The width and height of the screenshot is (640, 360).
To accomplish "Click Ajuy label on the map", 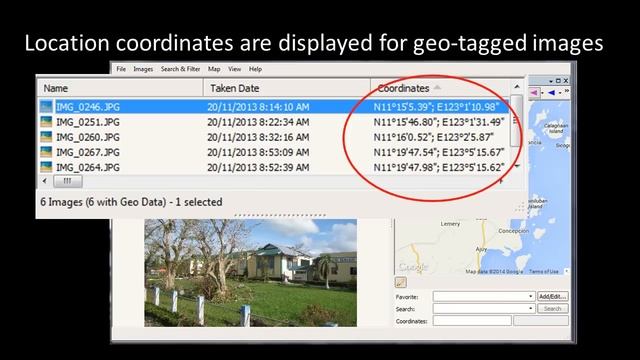I will pos(481,249).
